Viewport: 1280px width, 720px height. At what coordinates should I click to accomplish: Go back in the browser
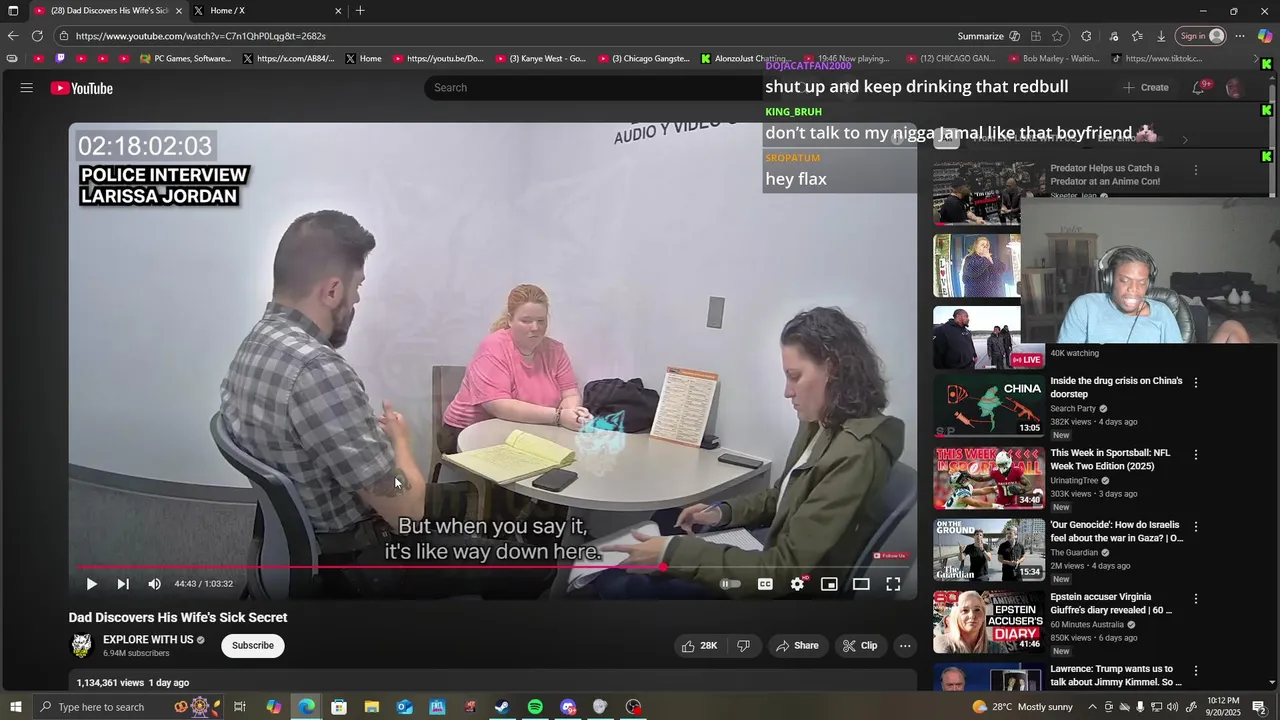tap(13, 36)
